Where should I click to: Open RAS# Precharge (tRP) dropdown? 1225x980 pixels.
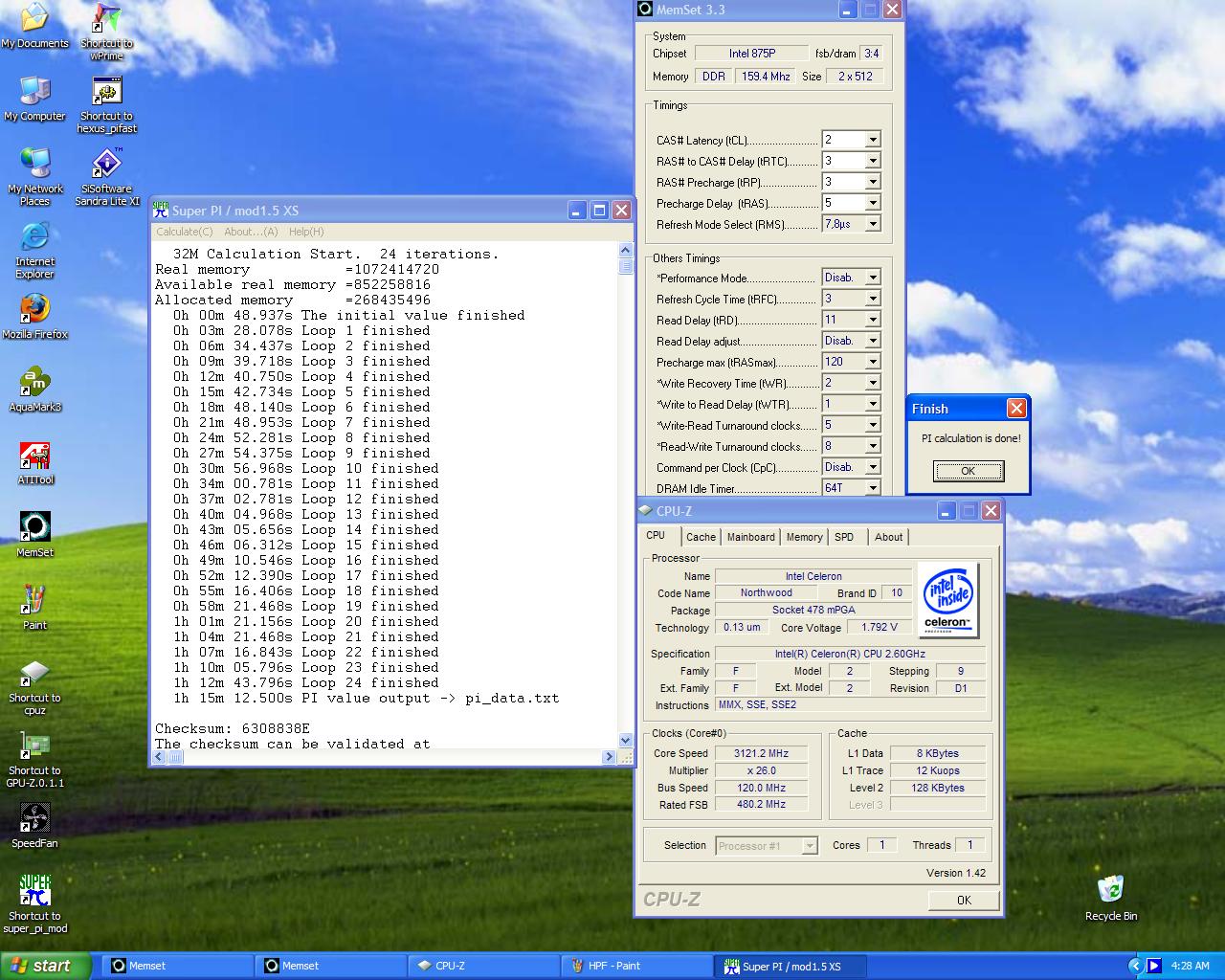pyautogui.click(x=873, y=182)
